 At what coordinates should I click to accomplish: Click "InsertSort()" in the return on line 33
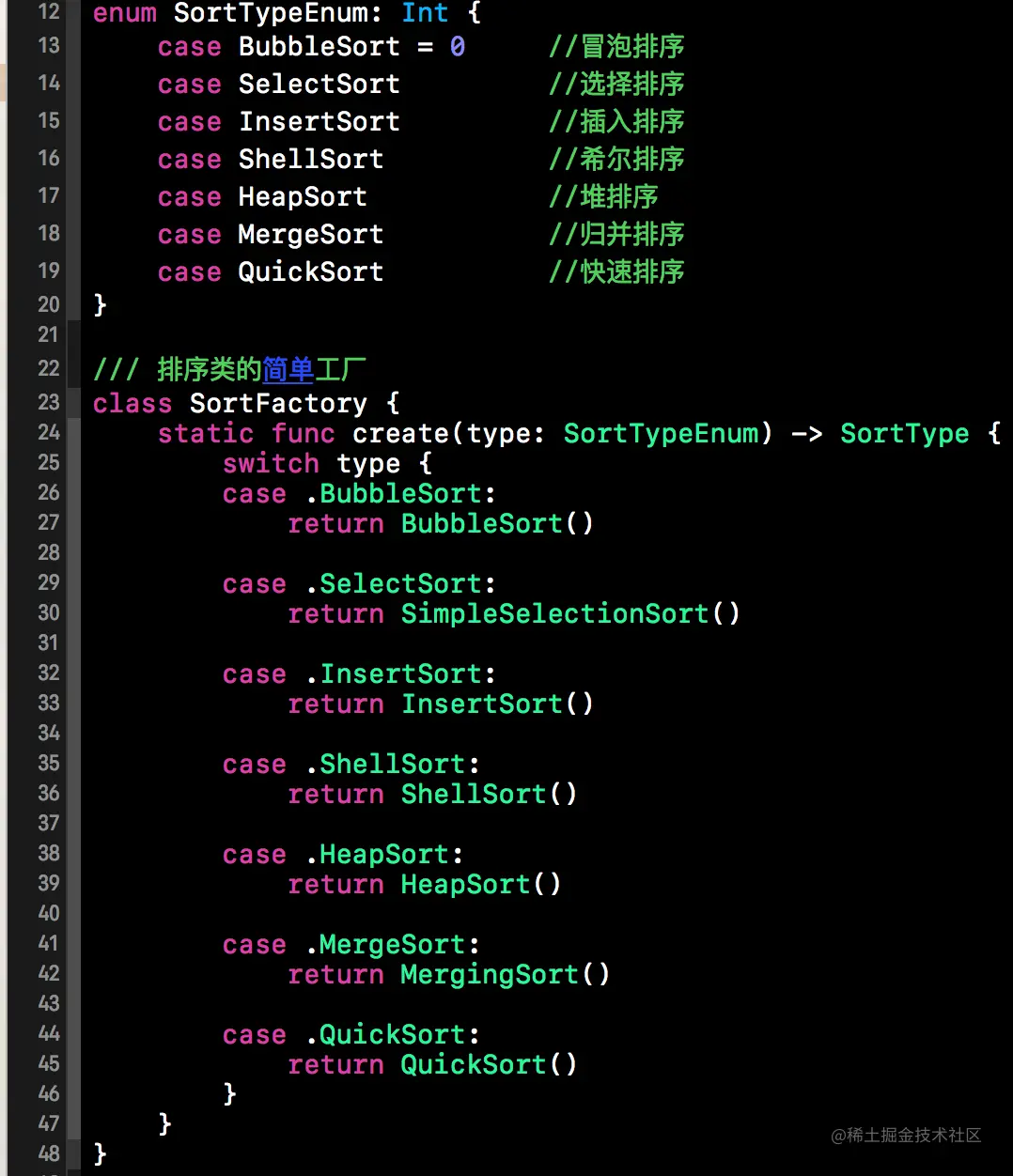(x=497, y=704)
